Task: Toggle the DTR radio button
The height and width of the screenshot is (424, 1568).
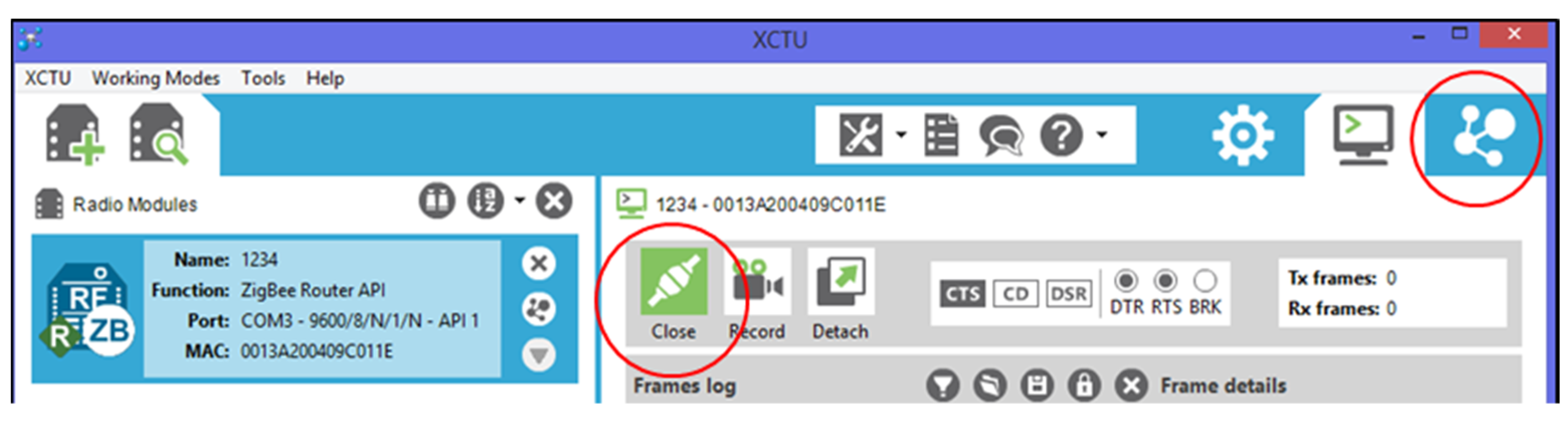Action: click(1126, 280)
